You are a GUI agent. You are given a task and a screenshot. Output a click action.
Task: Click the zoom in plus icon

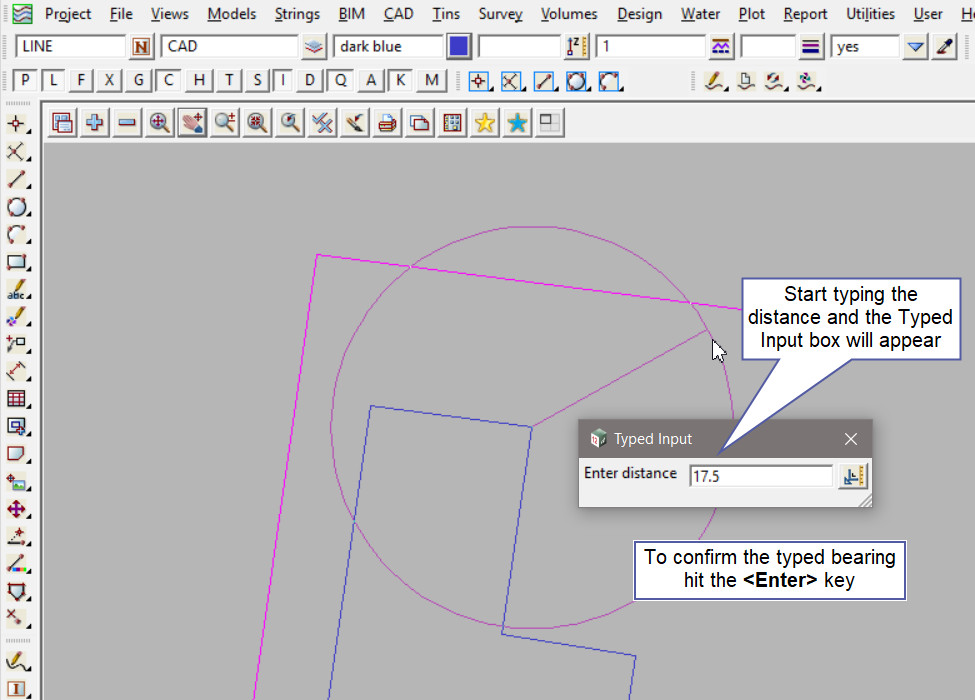pos(95,123)
